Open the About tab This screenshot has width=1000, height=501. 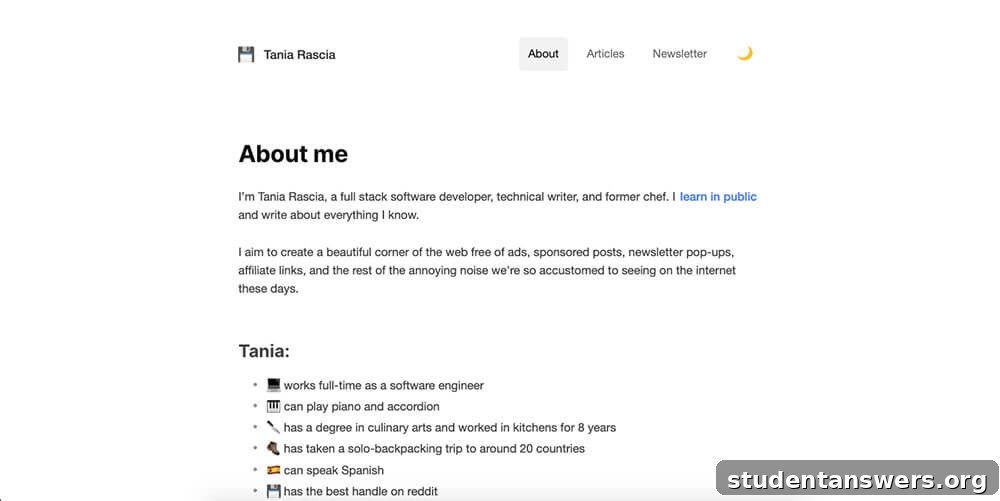point(543,54)
